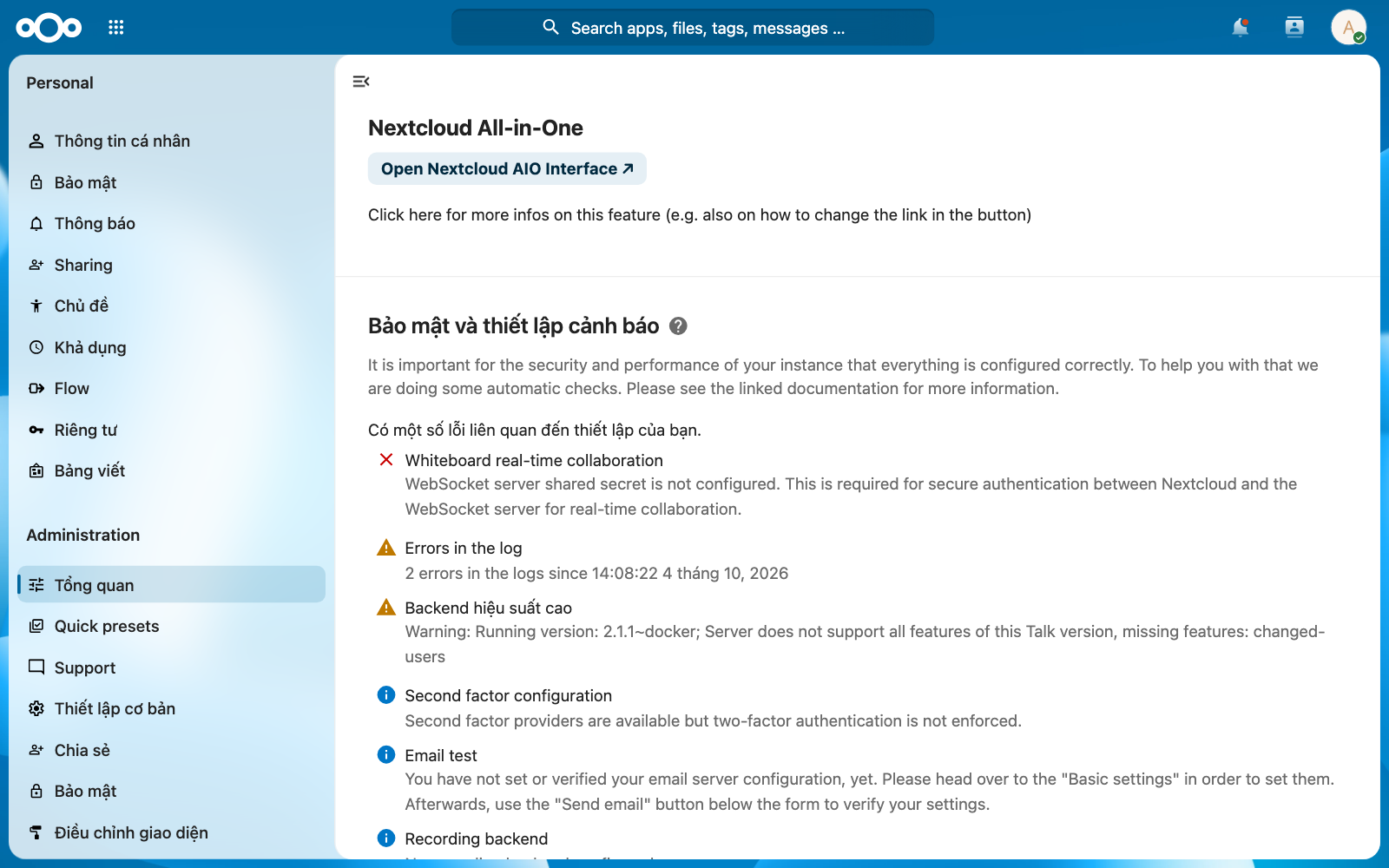Click 'Second factor configuration' heading text
Viewport: 1389px width, 868px height.
point(509,695)
